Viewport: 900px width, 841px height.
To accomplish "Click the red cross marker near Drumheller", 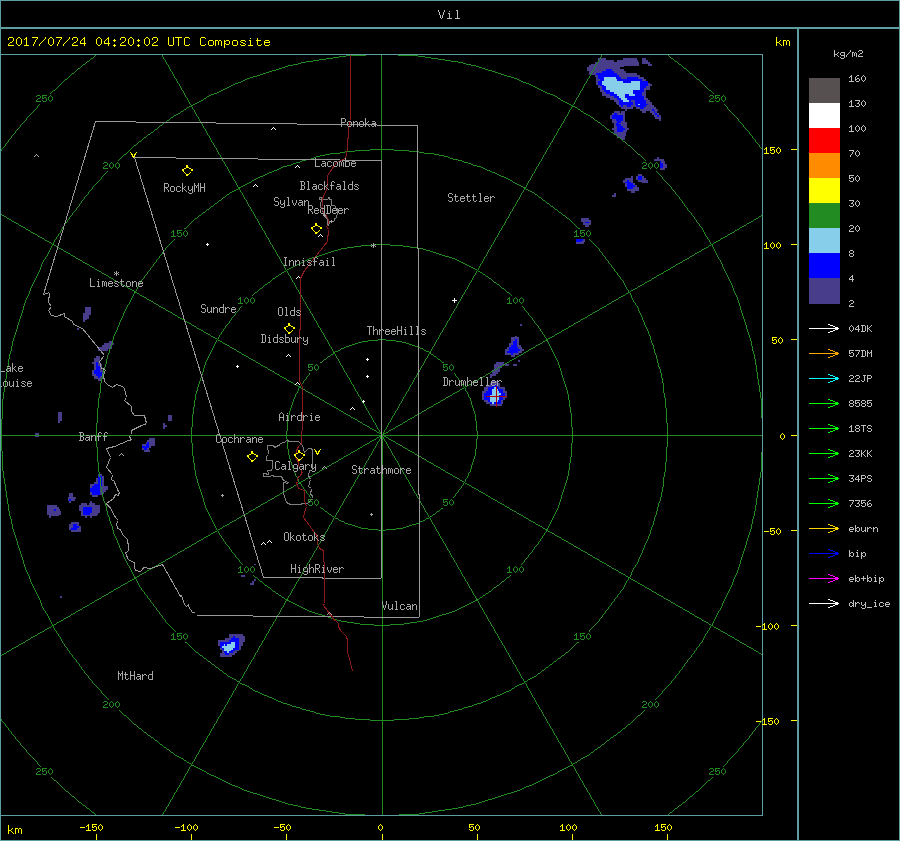I will point(494,395).
